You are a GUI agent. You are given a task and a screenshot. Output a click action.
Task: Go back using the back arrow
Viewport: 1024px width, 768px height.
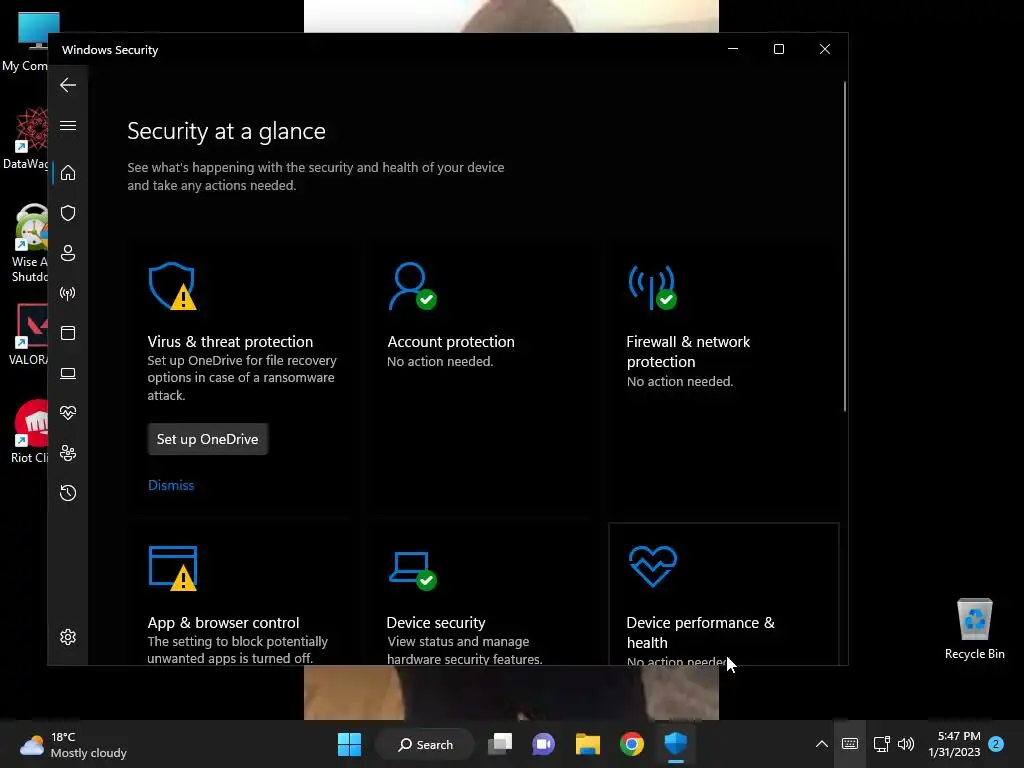[x=68, y=85]
